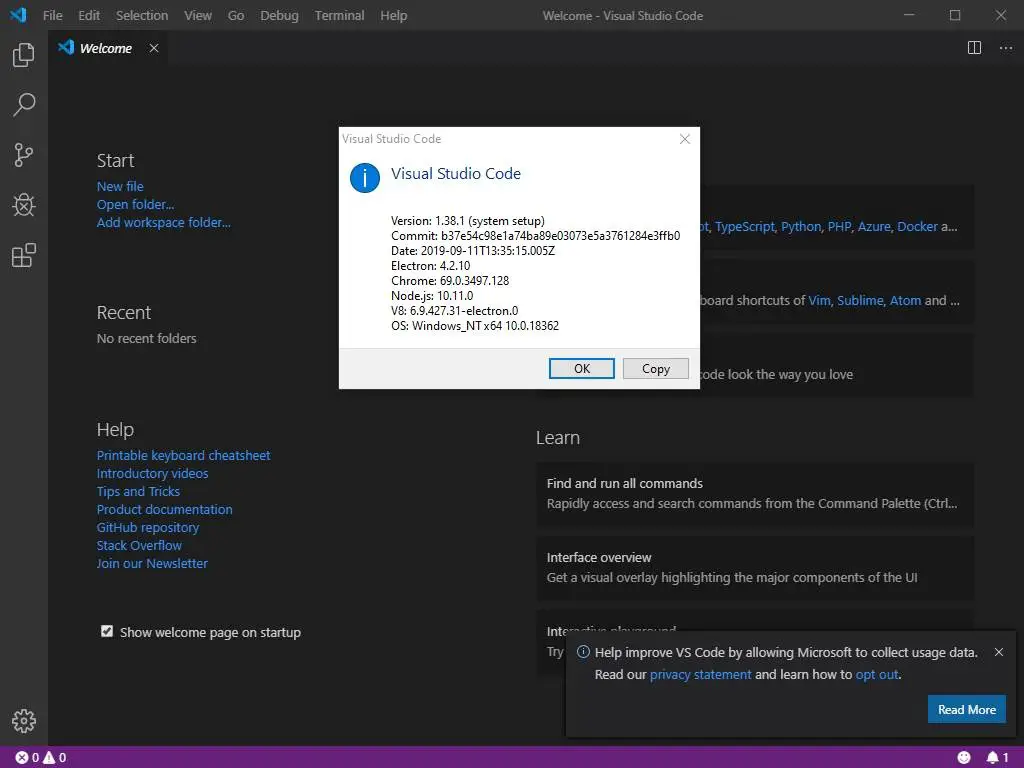Click the VS Code logo in title bar

(x=18, y=14)
